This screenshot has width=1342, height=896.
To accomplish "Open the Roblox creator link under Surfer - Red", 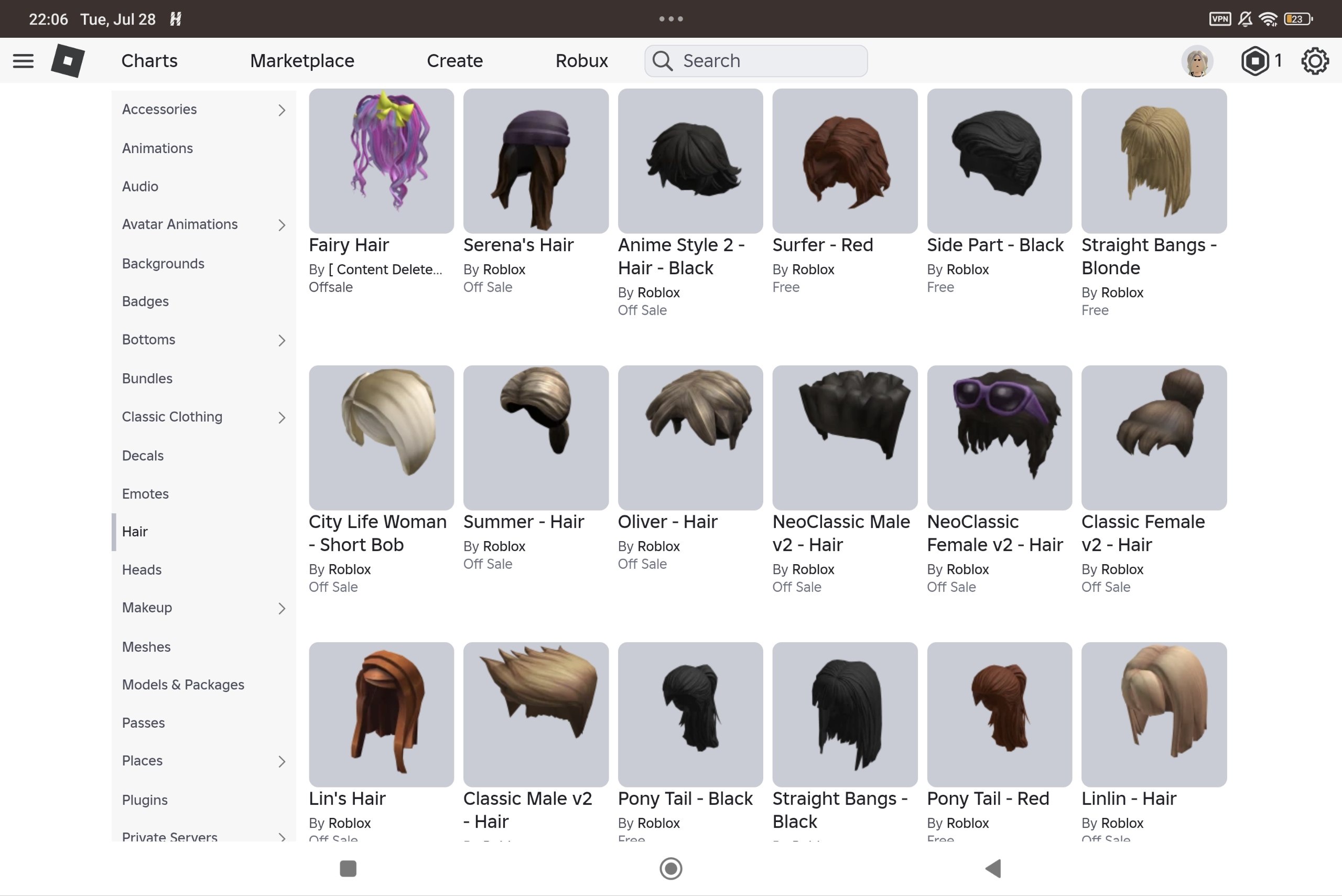I will [813, 269].
